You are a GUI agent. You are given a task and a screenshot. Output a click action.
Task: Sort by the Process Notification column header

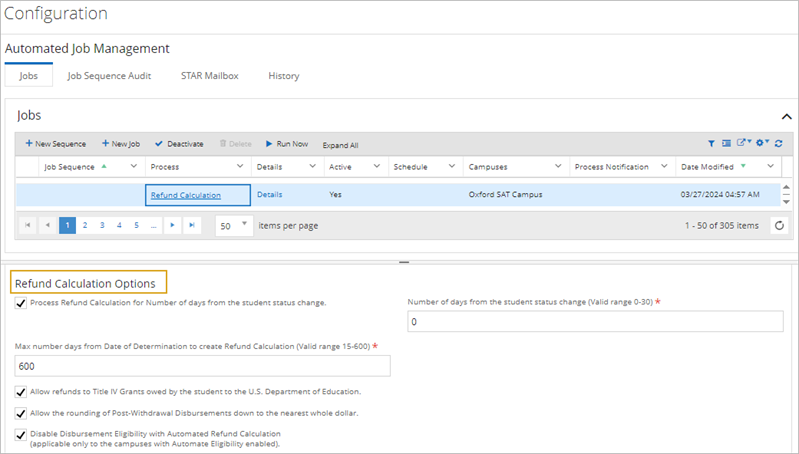click(611, 167)
